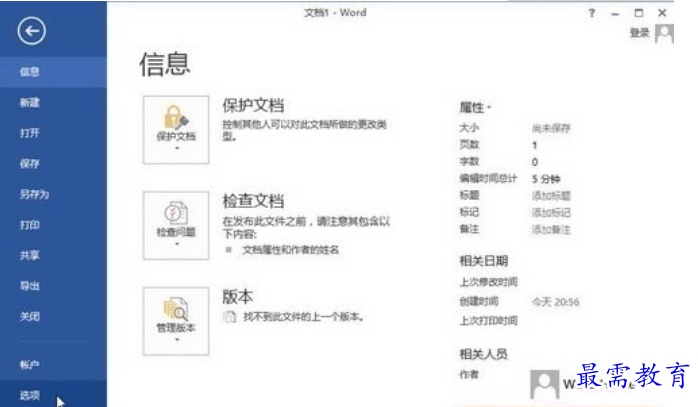Image resolution: width=698 pixels, height=407 pixels.
Task: Click the help question mark icon
Action: 592,13
